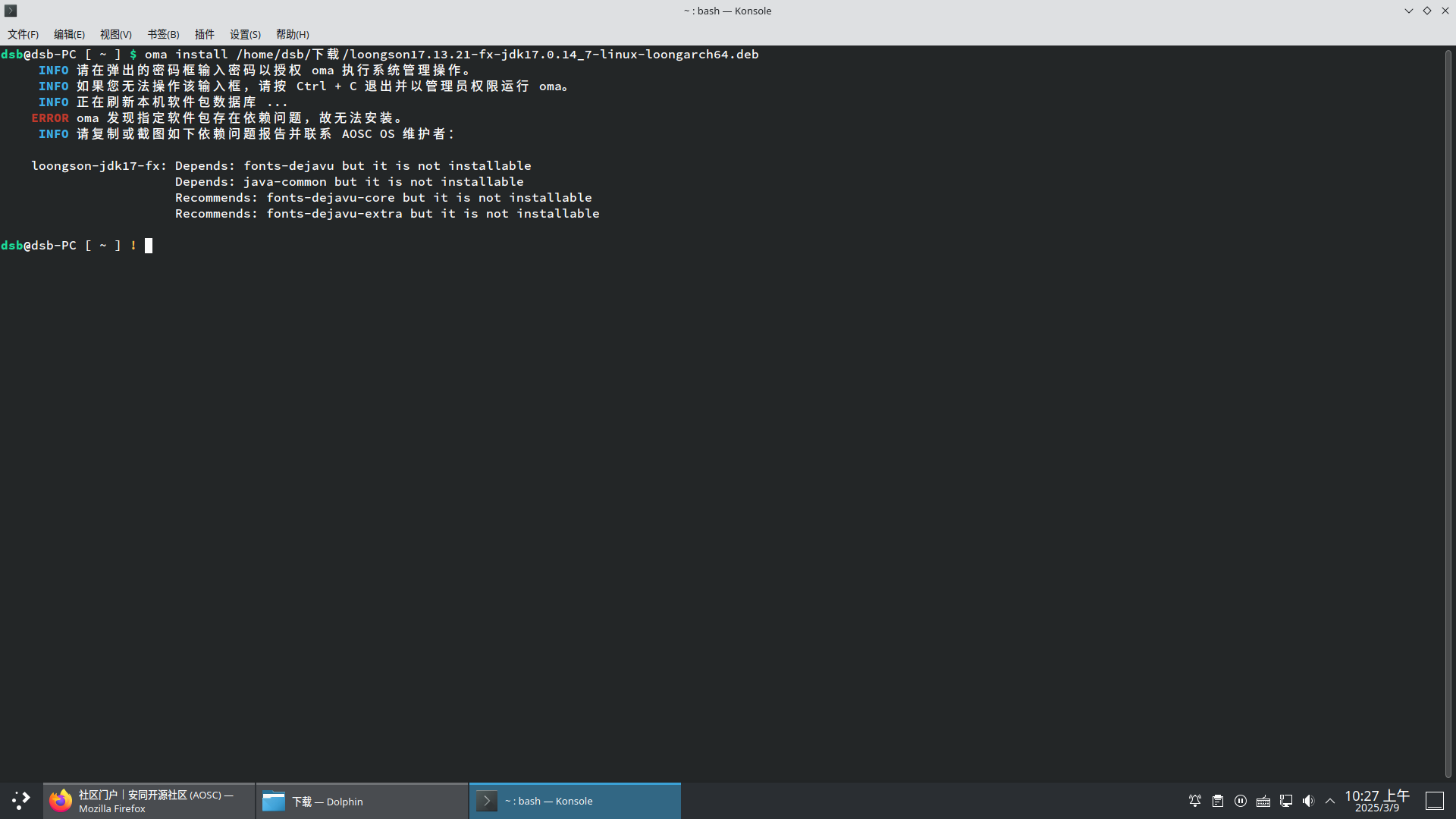Open the 设置(S) menu

[245, 34]
